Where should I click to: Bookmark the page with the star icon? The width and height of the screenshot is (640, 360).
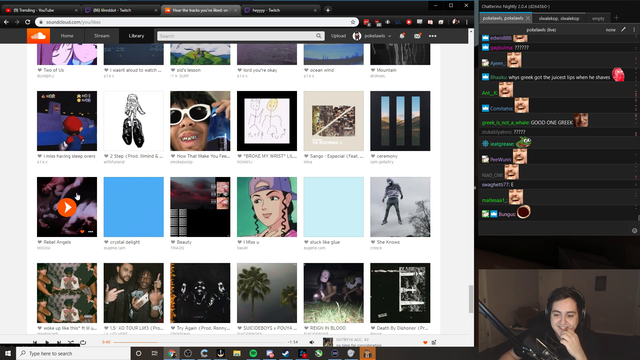[x=353, y=22]
